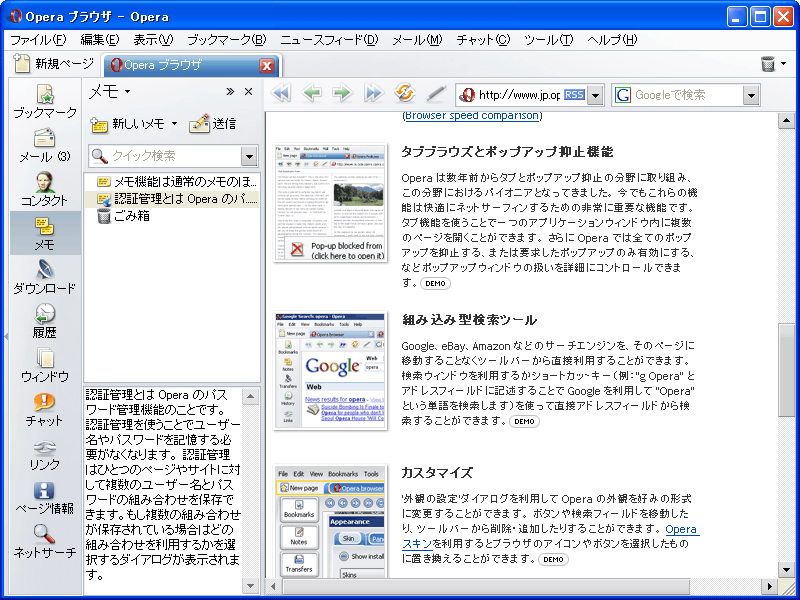Open the address bar dropdown arrow
This screenshot has height=600, width=800.
click(x=595, y=95)
